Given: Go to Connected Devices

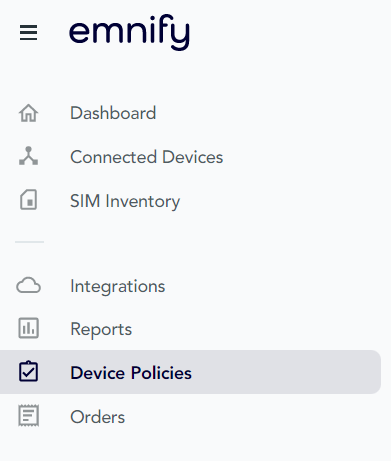Looking at the screenshot, I should [x=146, y=157].
